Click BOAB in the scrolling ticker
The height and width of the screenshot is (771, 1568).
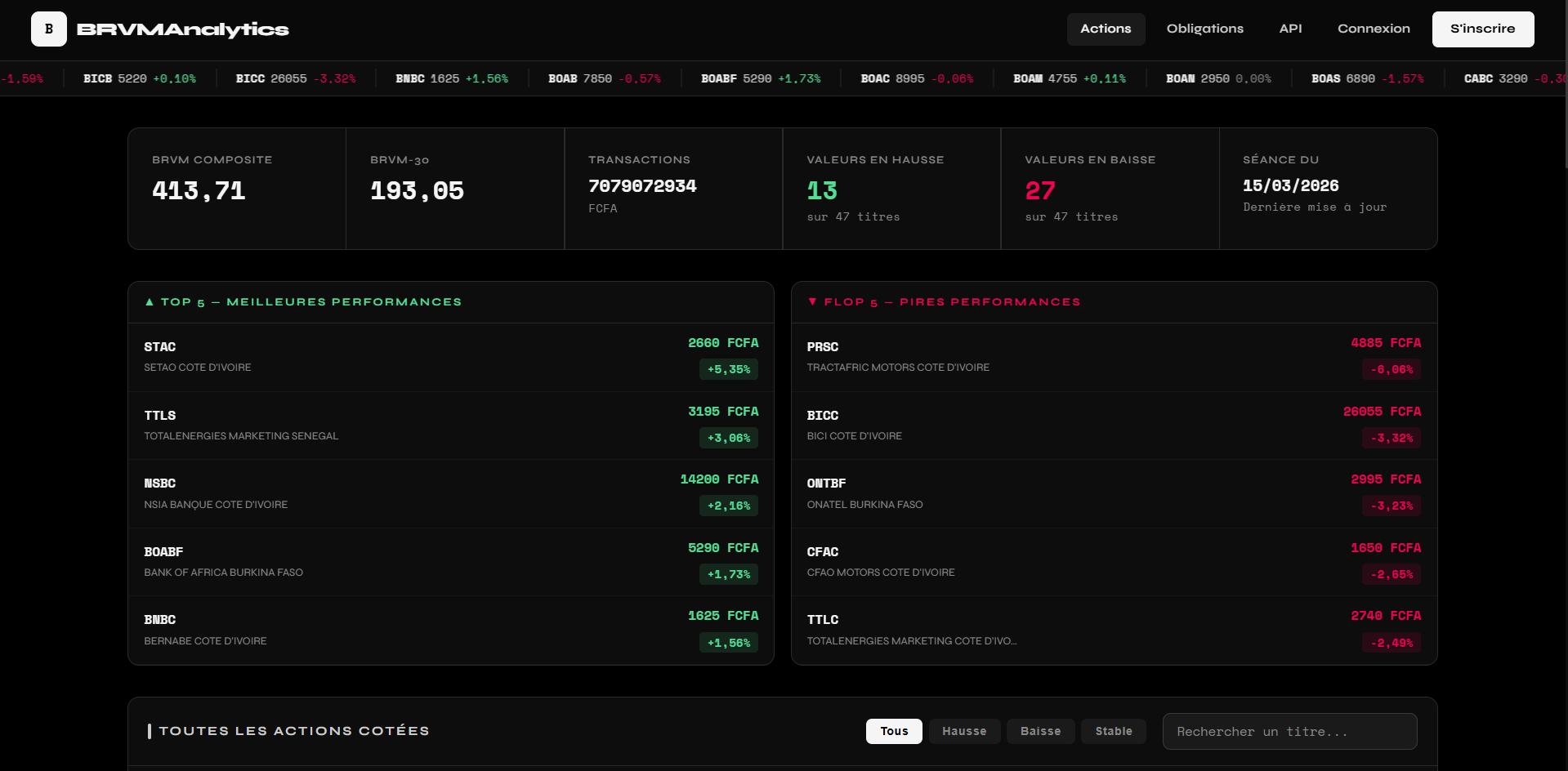point(563,79)
